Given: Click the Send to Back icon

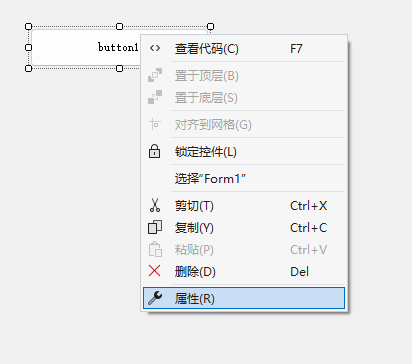Looking at the screenshot, I should [155, 97].
